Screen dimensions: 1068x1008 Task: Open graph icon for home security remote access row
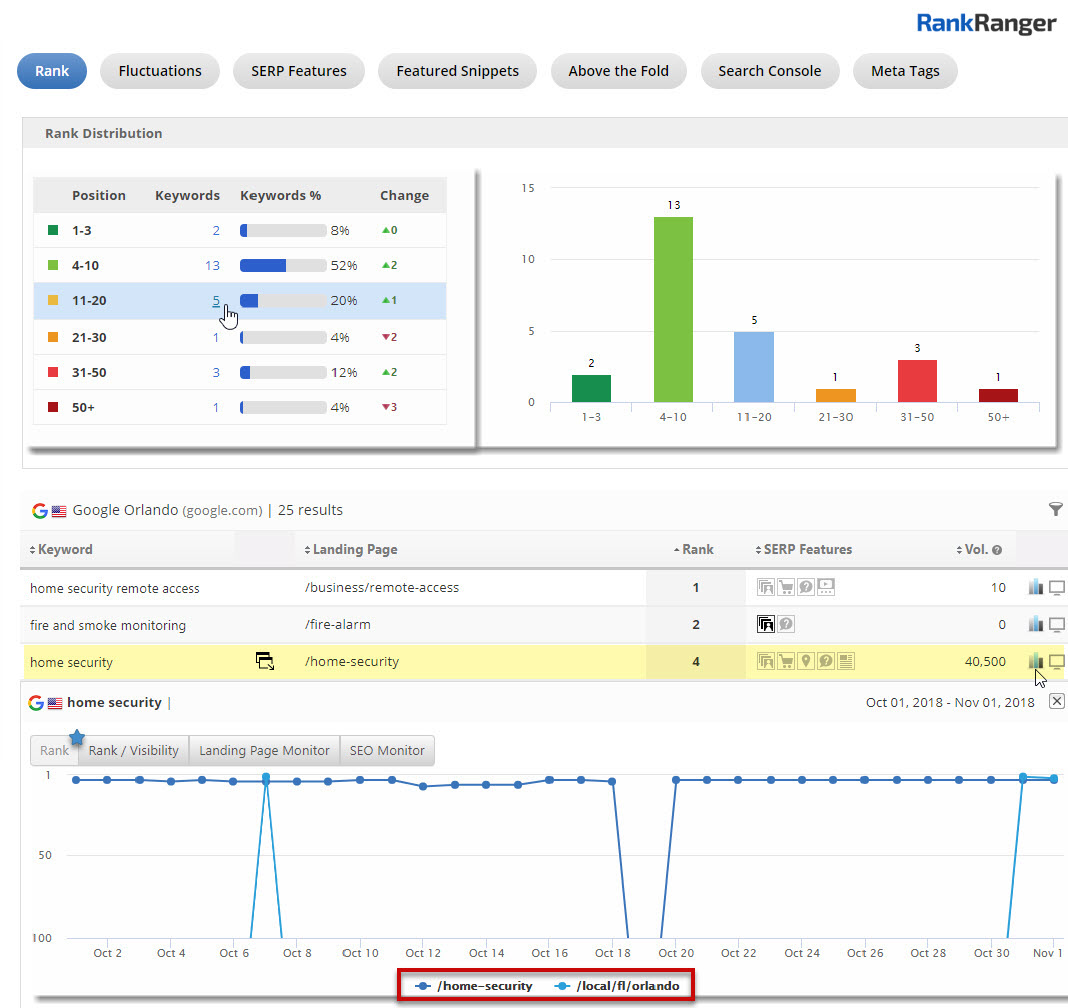click(1035, 587)
